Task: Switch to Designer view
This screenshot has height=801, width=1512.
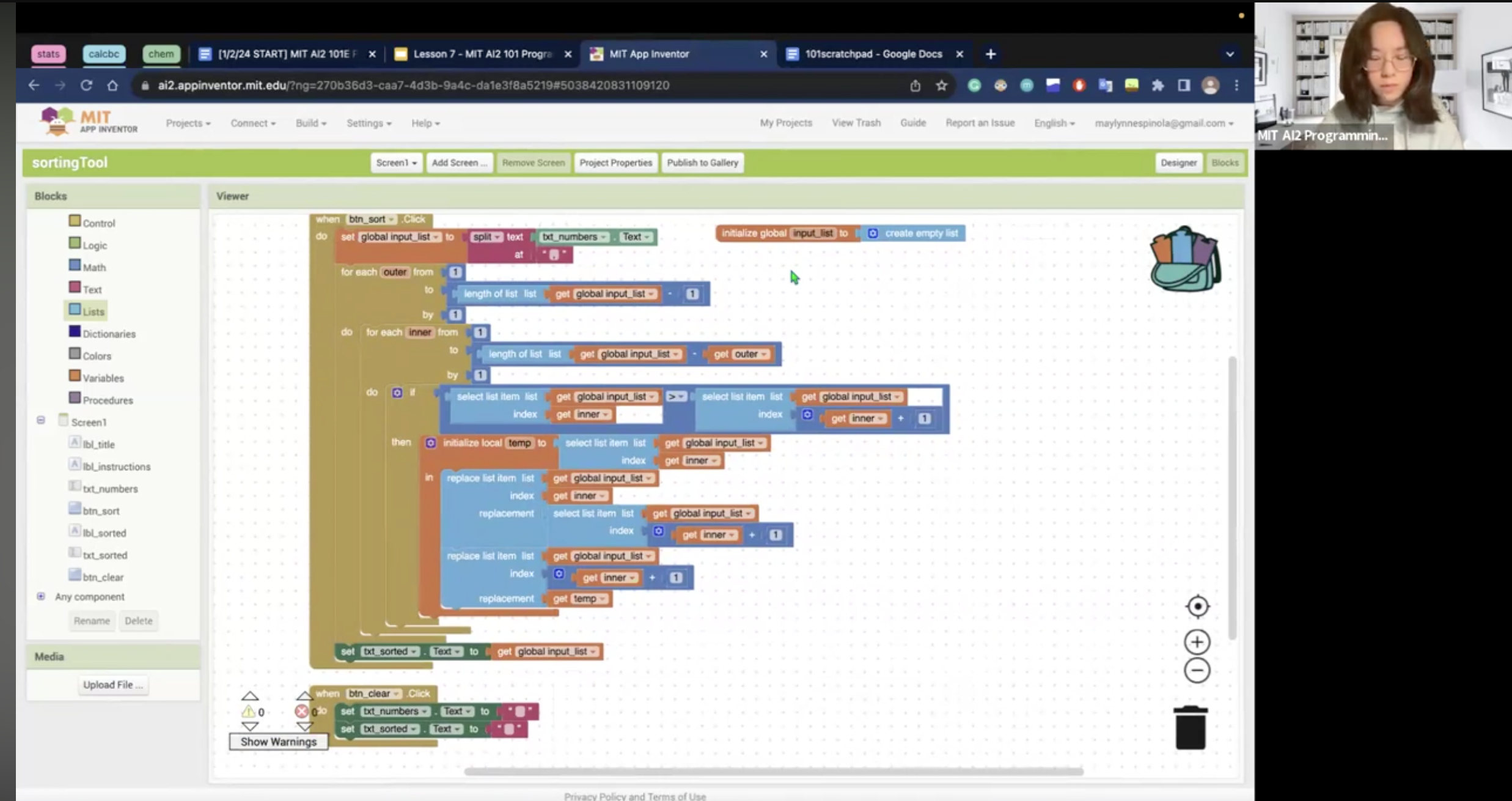Action: coord(1179,162)
